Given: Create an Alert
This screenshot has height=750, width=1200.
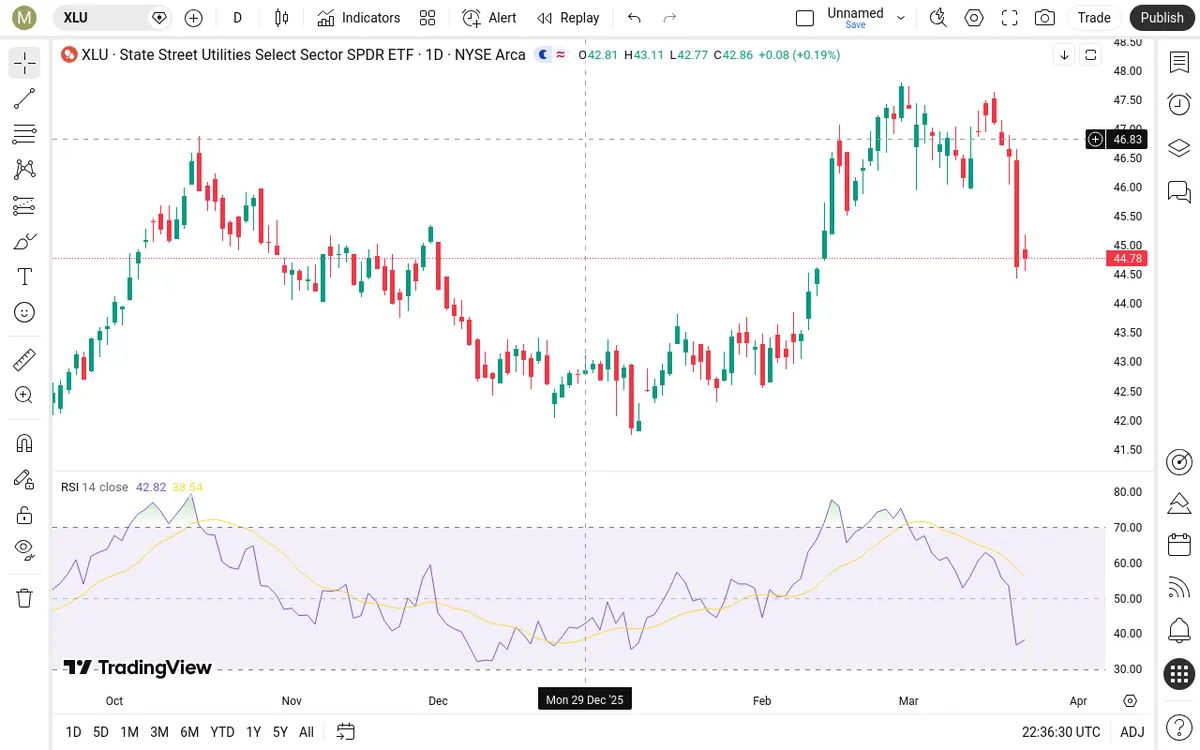Looking at the screenshot, I should click(490, 18).
